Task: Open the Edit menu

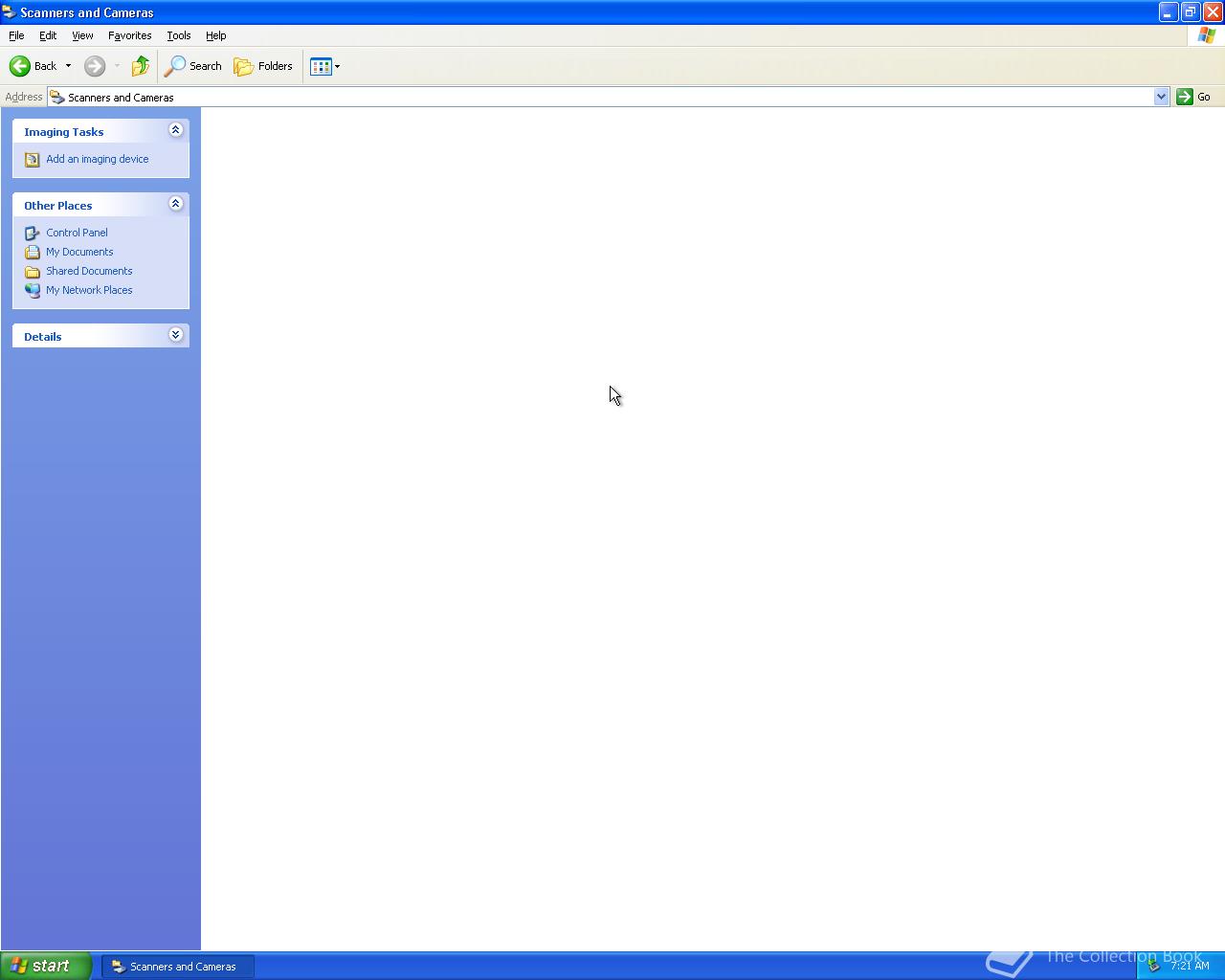Action: pos(48,35)
